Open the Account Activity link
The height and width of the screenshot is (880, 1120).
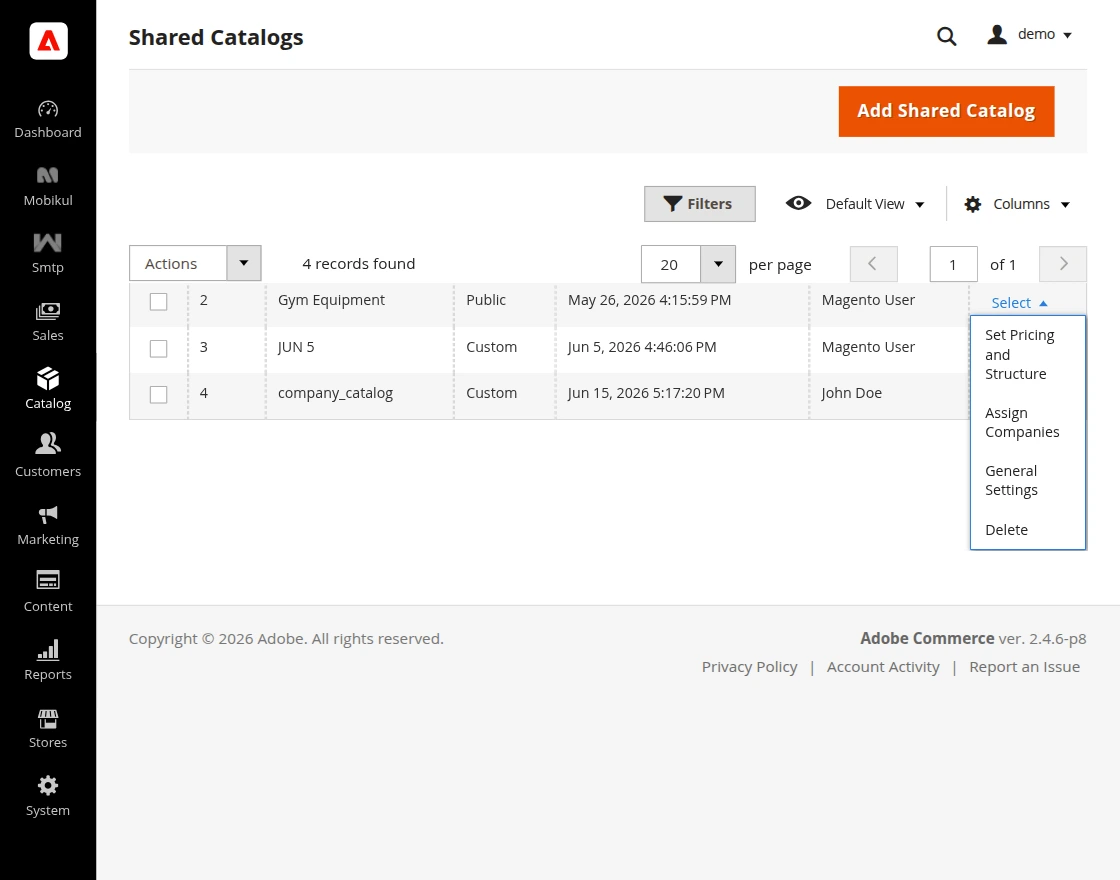[x=883, y=667]
